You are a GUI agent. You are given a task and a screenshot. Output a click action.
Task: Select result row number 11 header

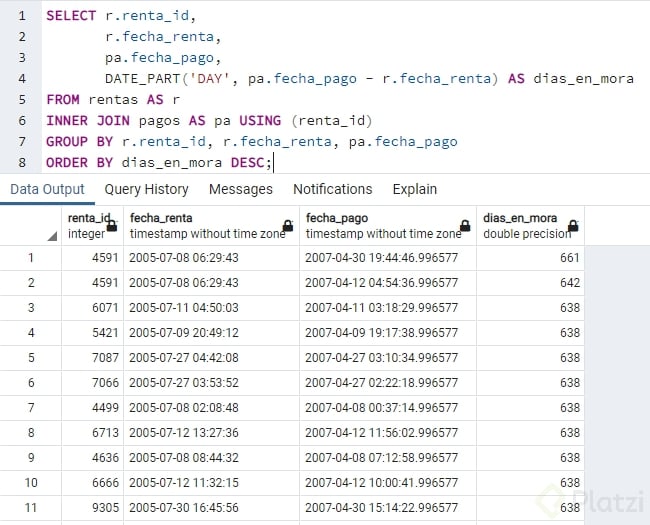click(30, 507)
